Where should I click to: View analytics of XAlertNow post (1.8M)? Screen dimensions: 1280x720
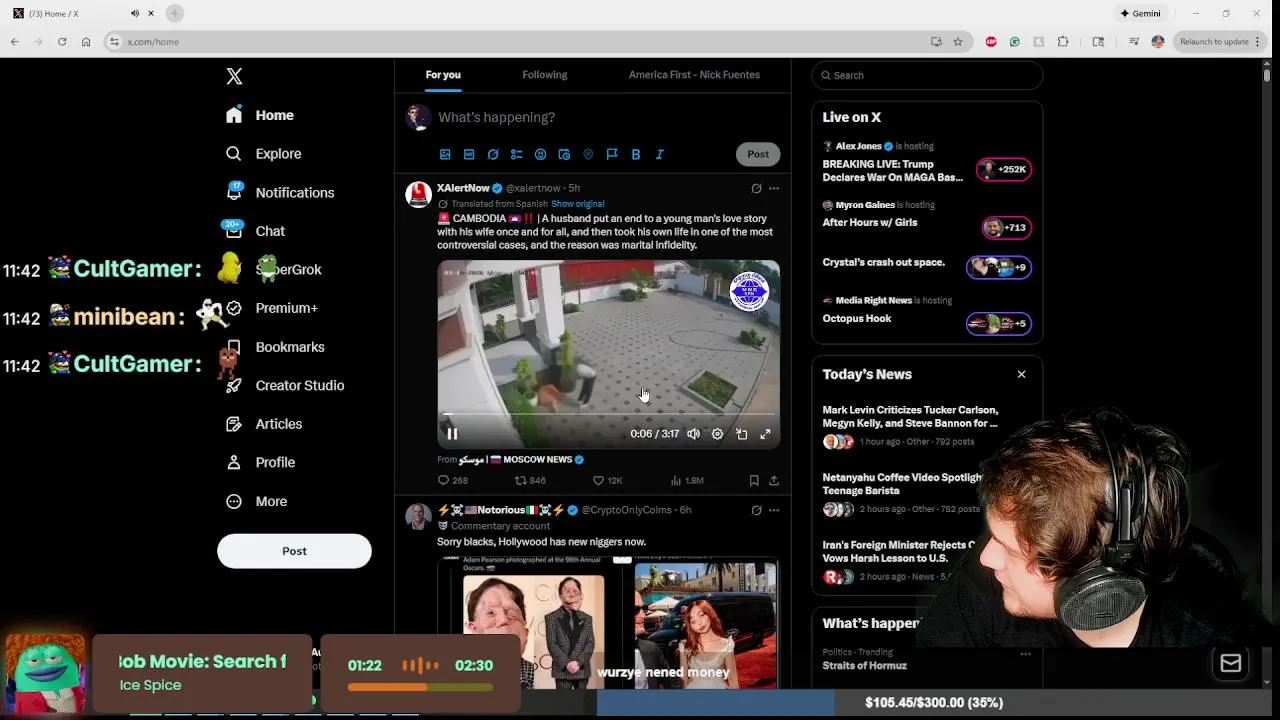[687, 481]
